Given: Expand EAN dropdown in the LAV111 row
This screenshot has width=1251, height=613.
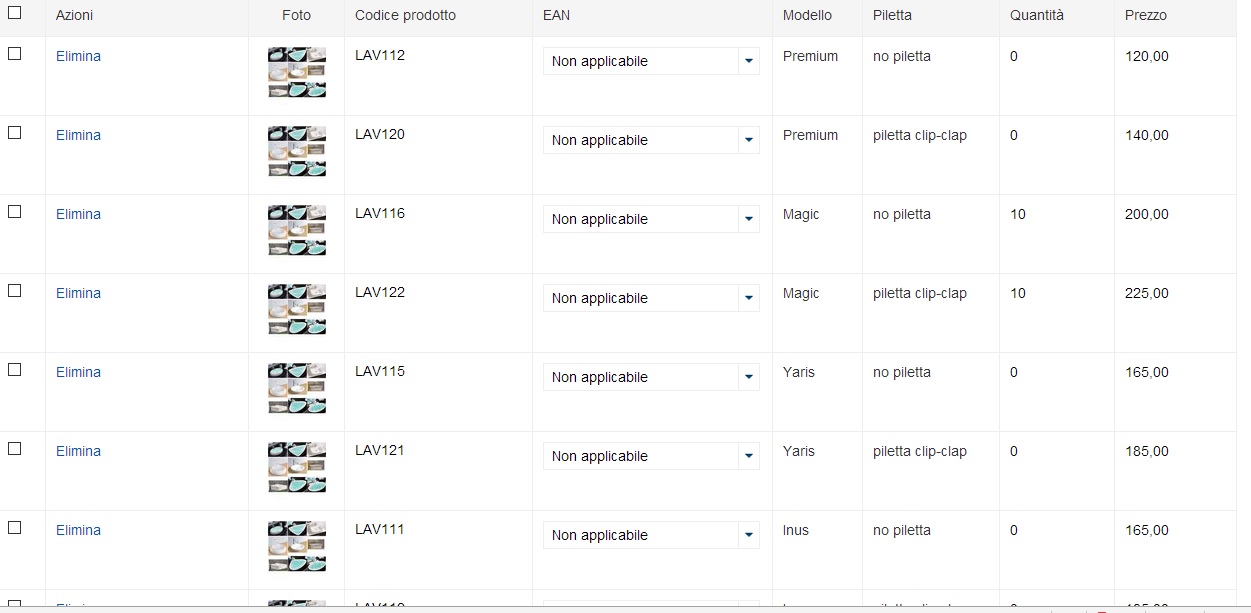Looking at the screenshot, I should (x=748, y=535).
